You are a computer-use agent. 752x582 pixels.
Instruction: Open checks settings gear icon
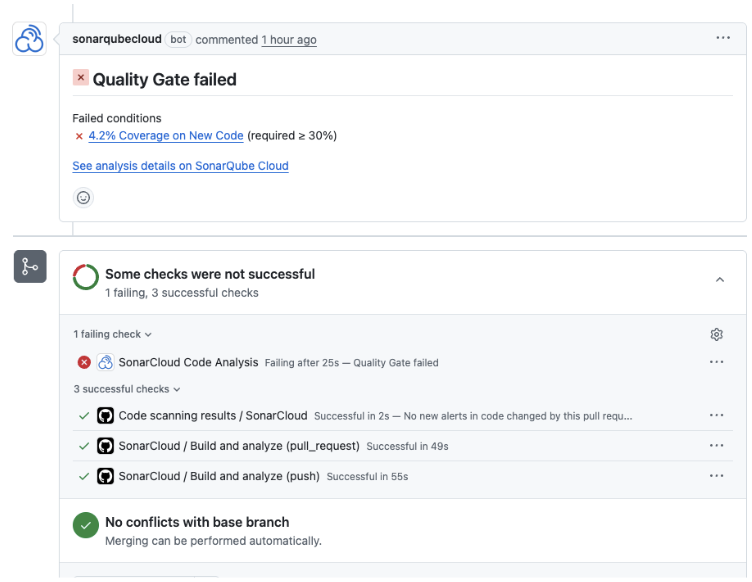[x=716, y=335]
